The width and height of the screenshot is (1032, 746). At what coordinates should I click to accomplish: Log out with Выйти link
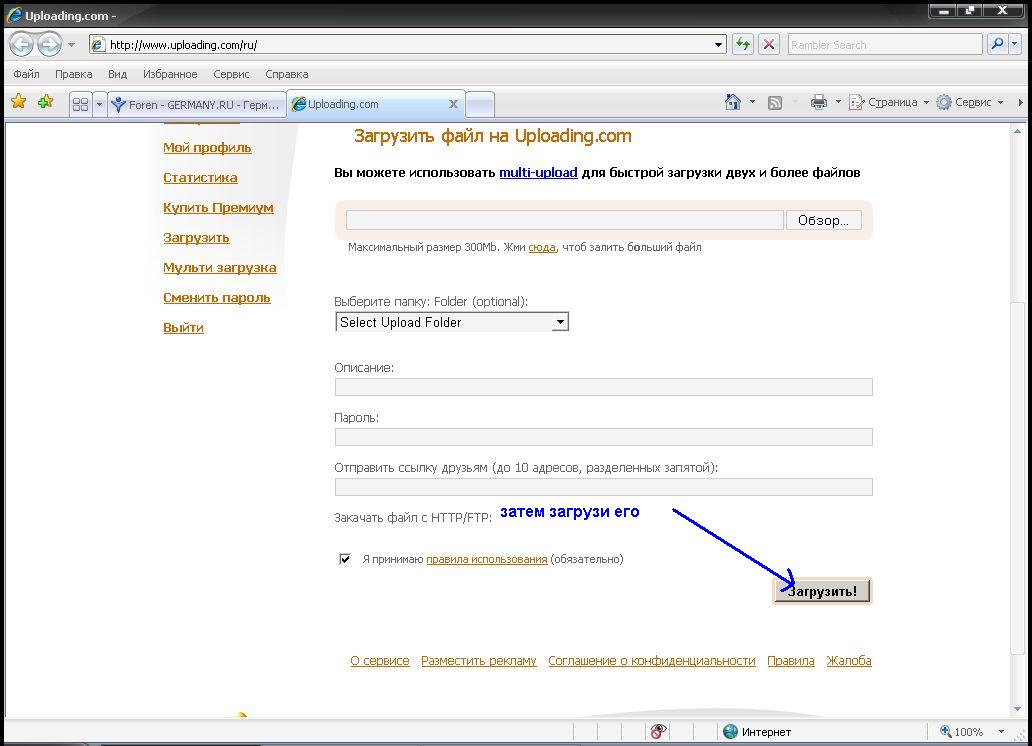(183, 327)
